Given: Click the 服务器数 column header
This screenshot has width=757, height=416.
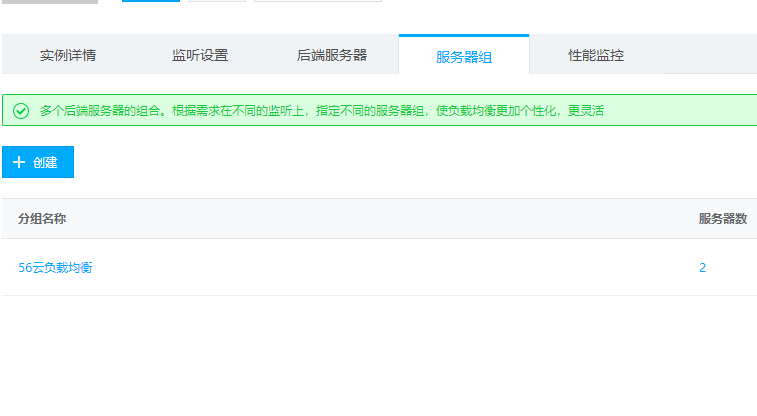Looking at the screenshot, I should pos(722,218).
